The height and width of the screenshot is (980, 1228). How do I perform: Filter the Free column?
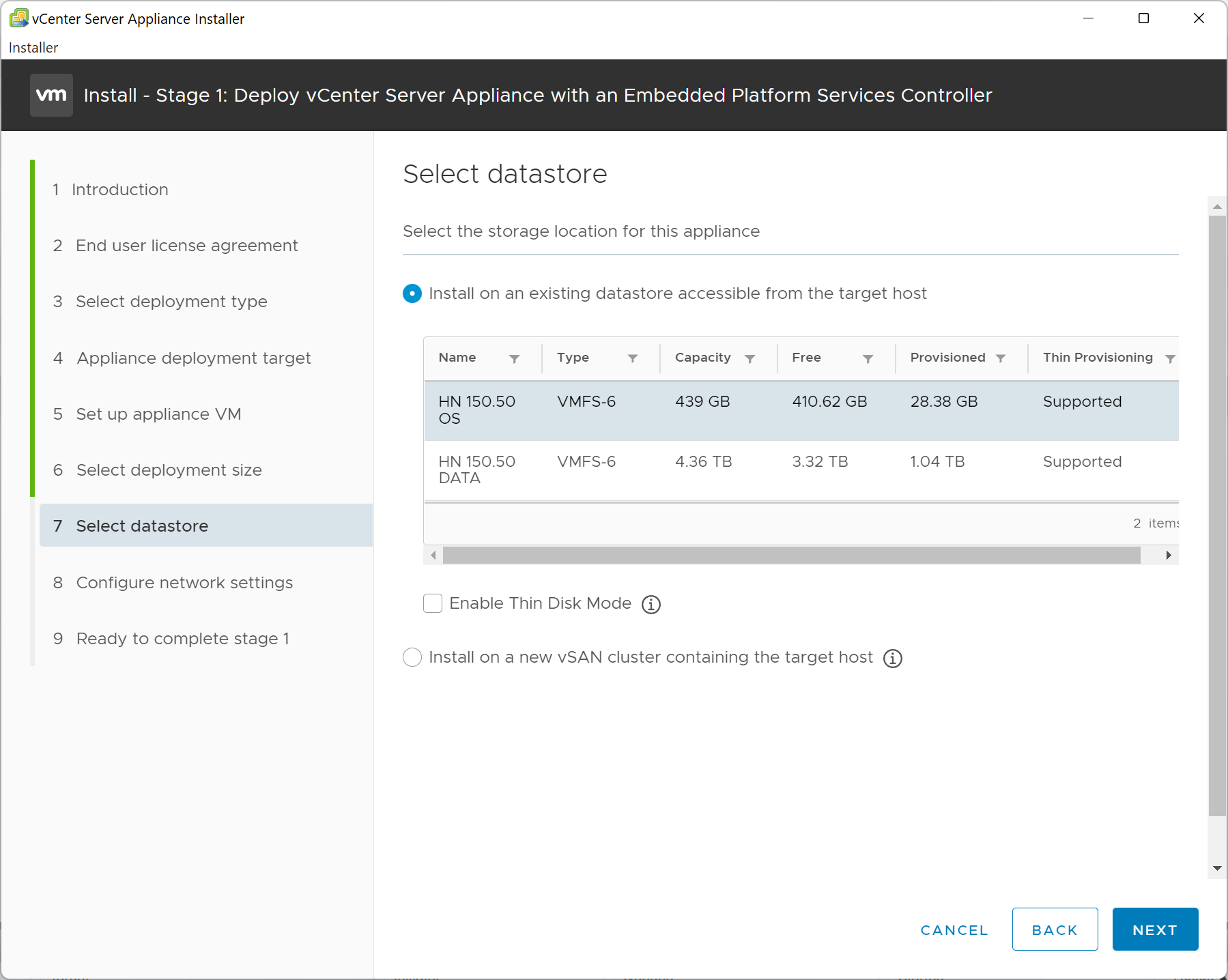pos(868,358)
